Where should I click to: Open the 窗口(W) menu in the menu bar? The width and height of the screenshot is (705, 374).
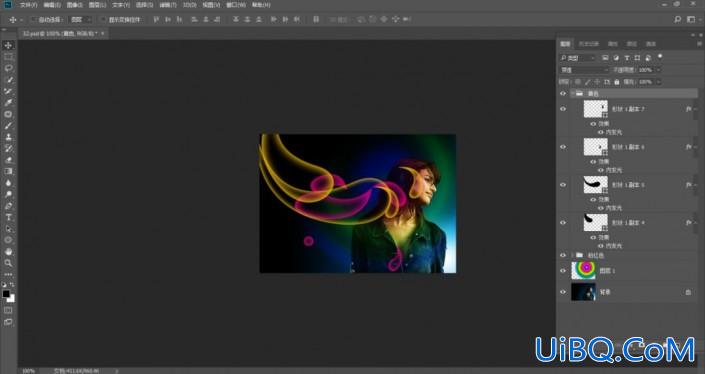tap(236, 5)
